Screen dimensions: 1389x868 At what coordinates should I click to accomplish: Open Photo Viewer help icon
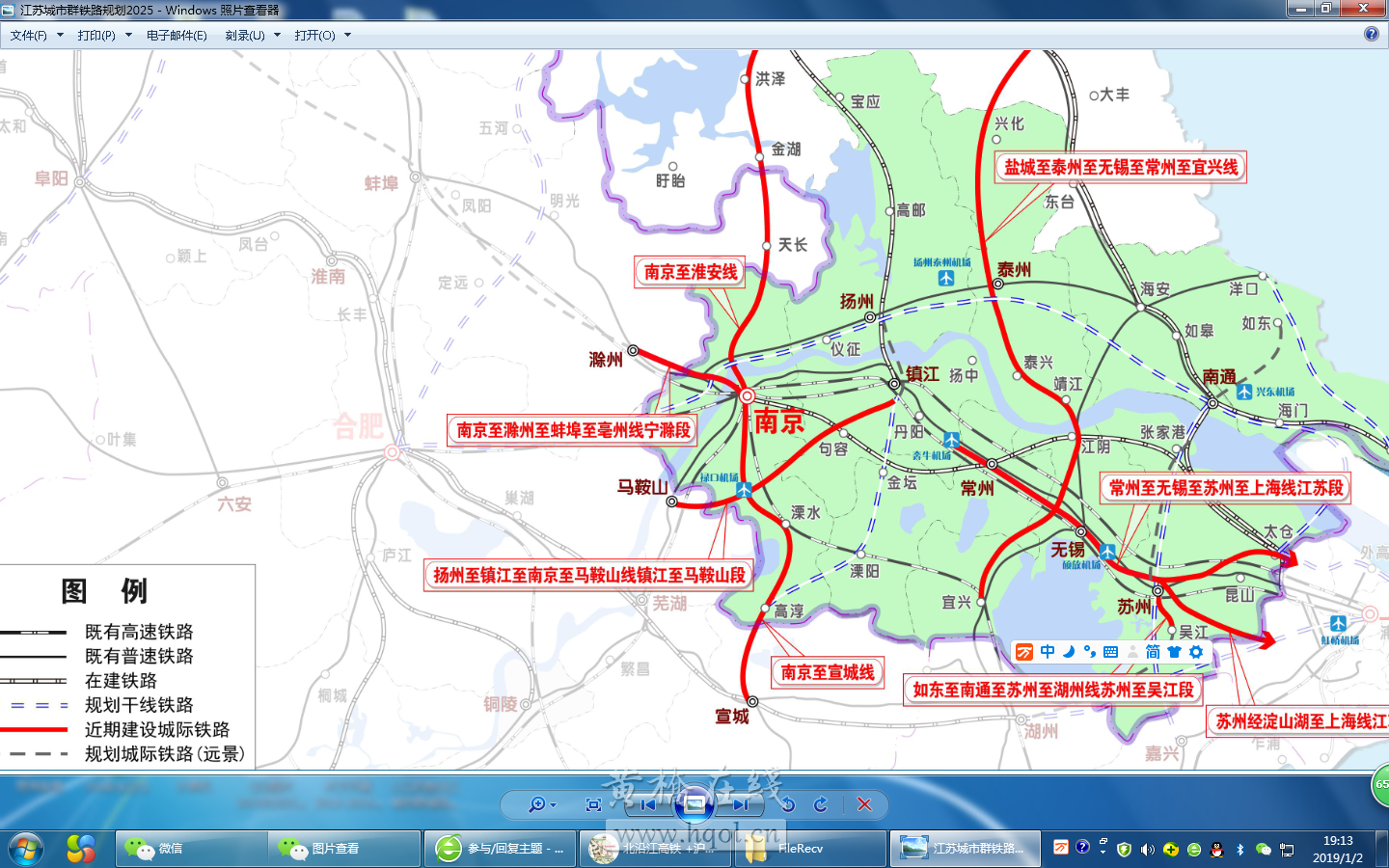click(1372, 34)
